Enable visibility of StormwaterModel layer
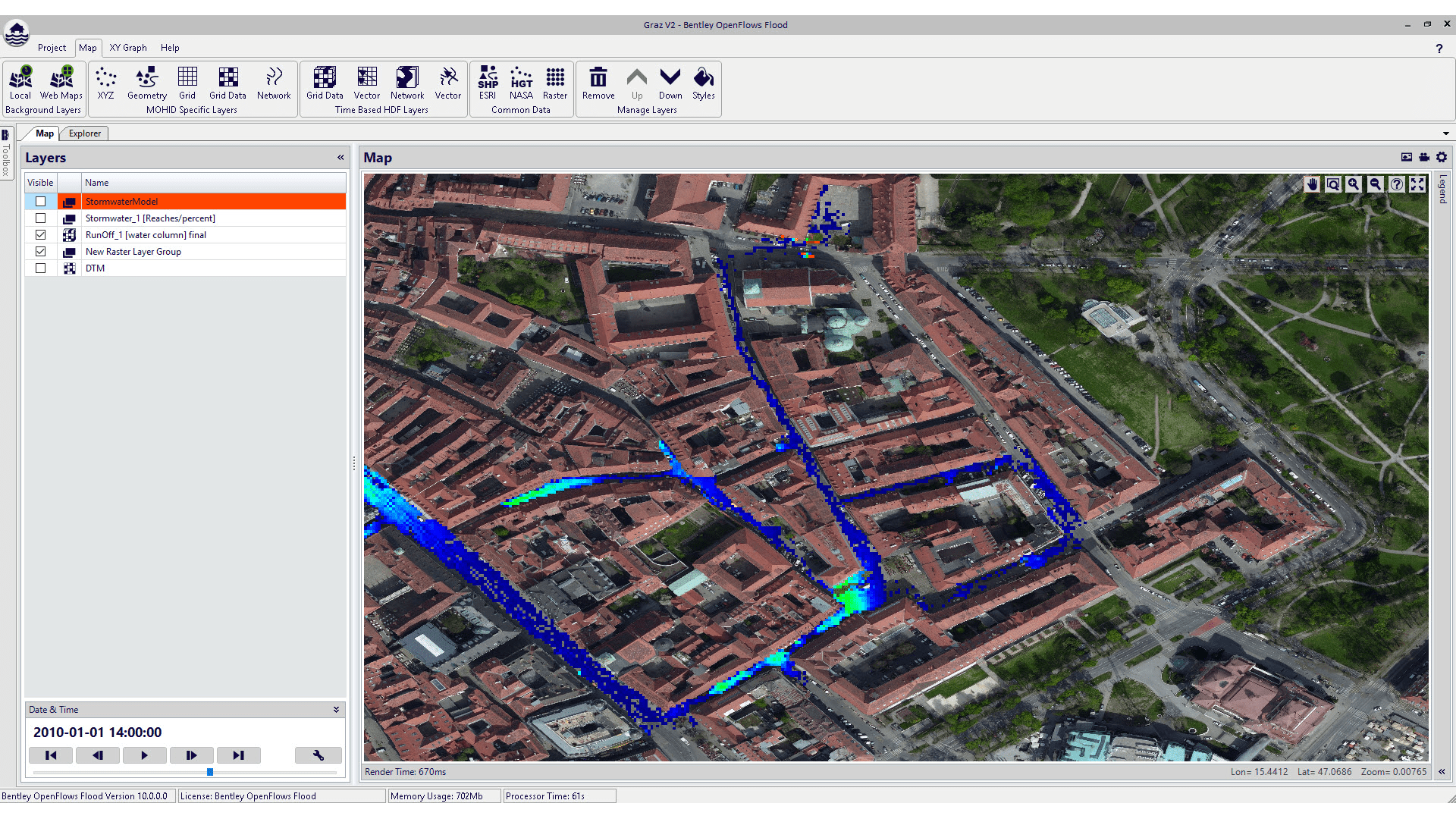 (x=41, y=202)
